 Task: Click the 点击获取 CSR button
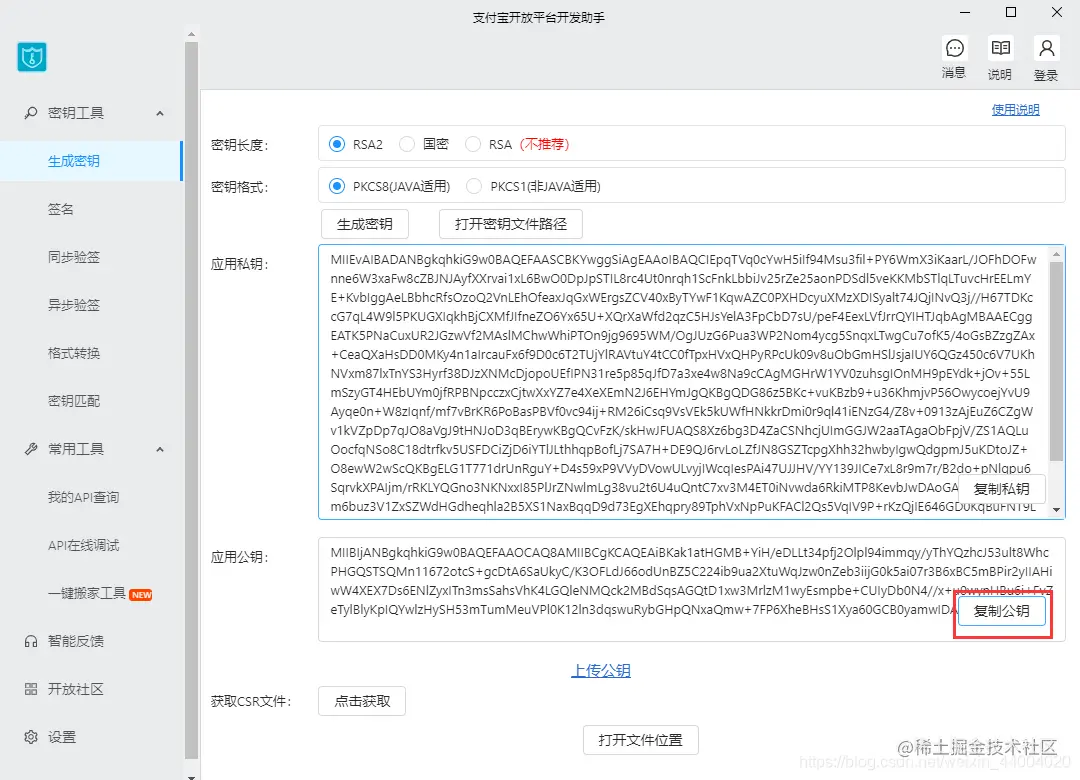point(362,701)
